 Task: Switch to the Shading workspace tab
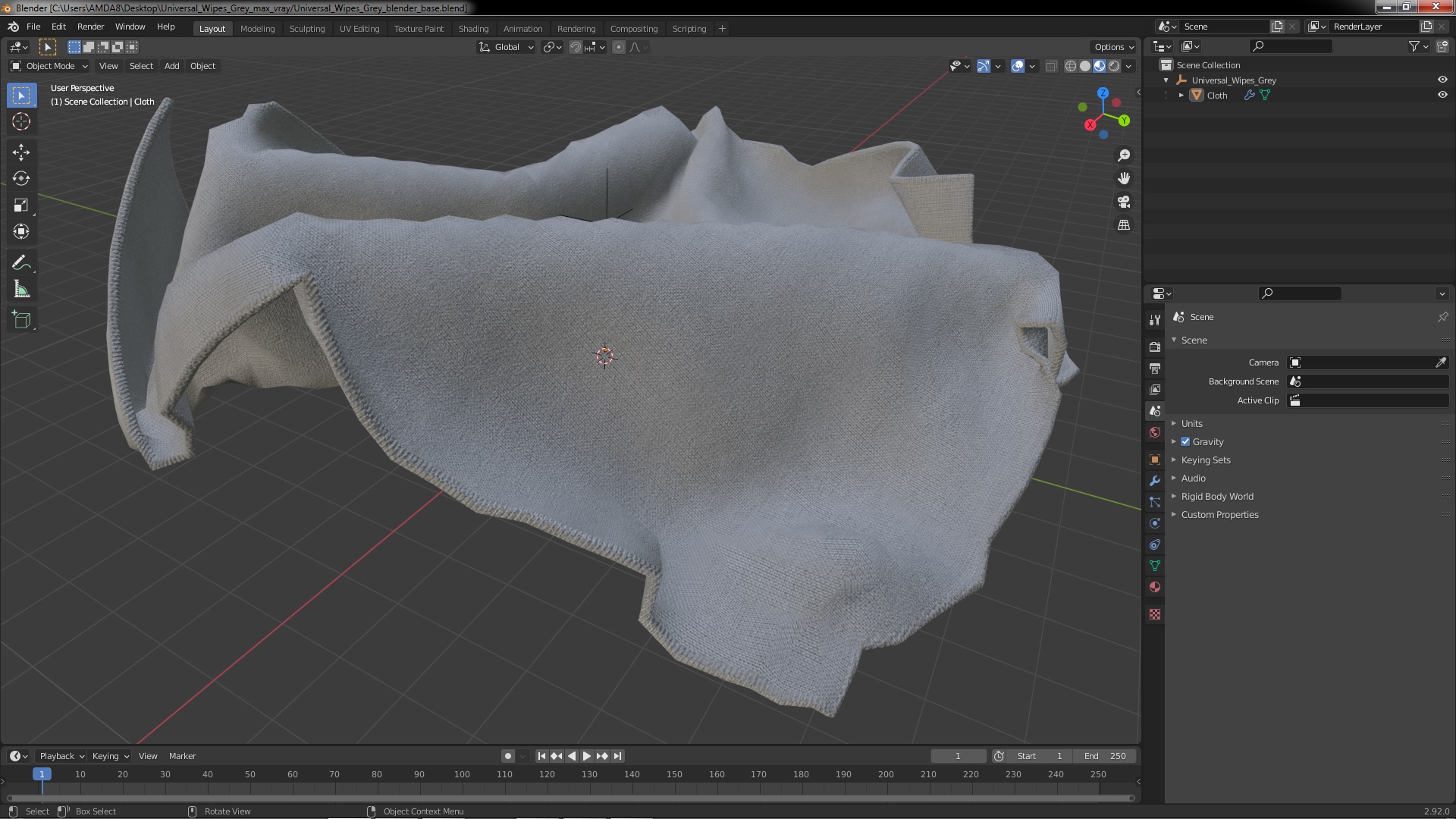473,28
